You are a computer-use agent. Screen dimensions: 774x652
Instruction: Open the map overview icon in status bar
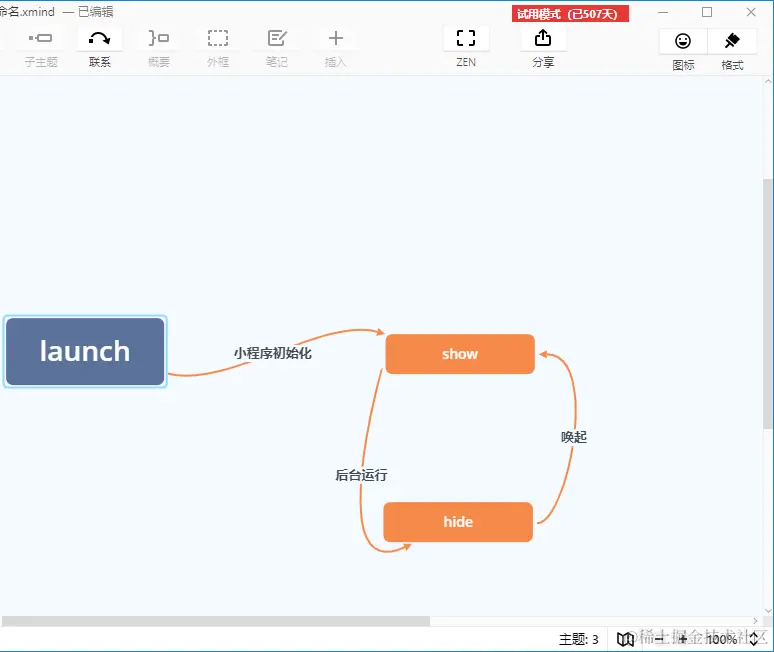click(x=625, y=640)
